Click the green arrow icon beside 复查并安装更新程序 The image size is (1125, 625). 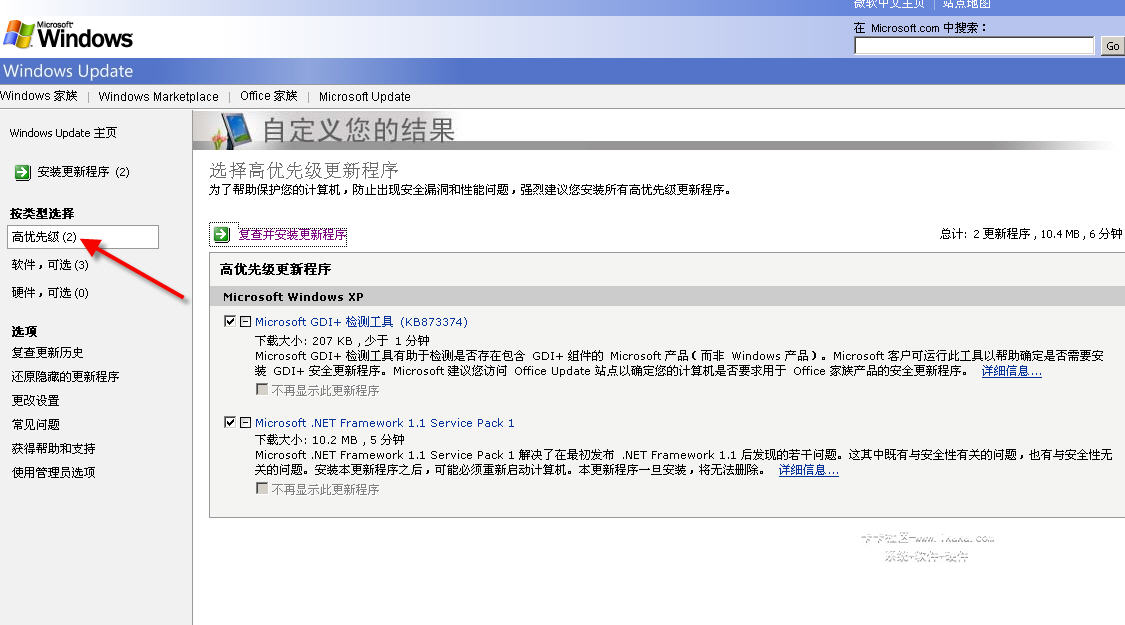click(222, 234)
